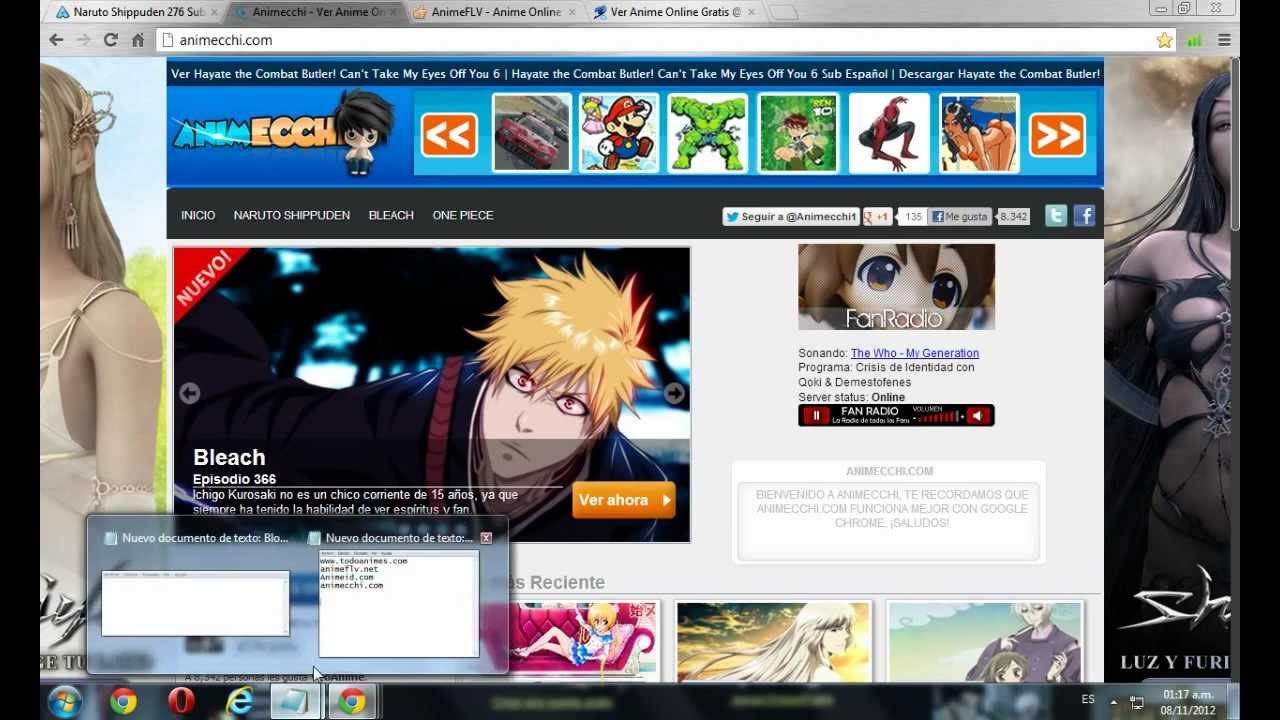The height and width of the screenshot is (720, 1280).
Task: Click the games carousel previous << button
Action: point(449,134)
